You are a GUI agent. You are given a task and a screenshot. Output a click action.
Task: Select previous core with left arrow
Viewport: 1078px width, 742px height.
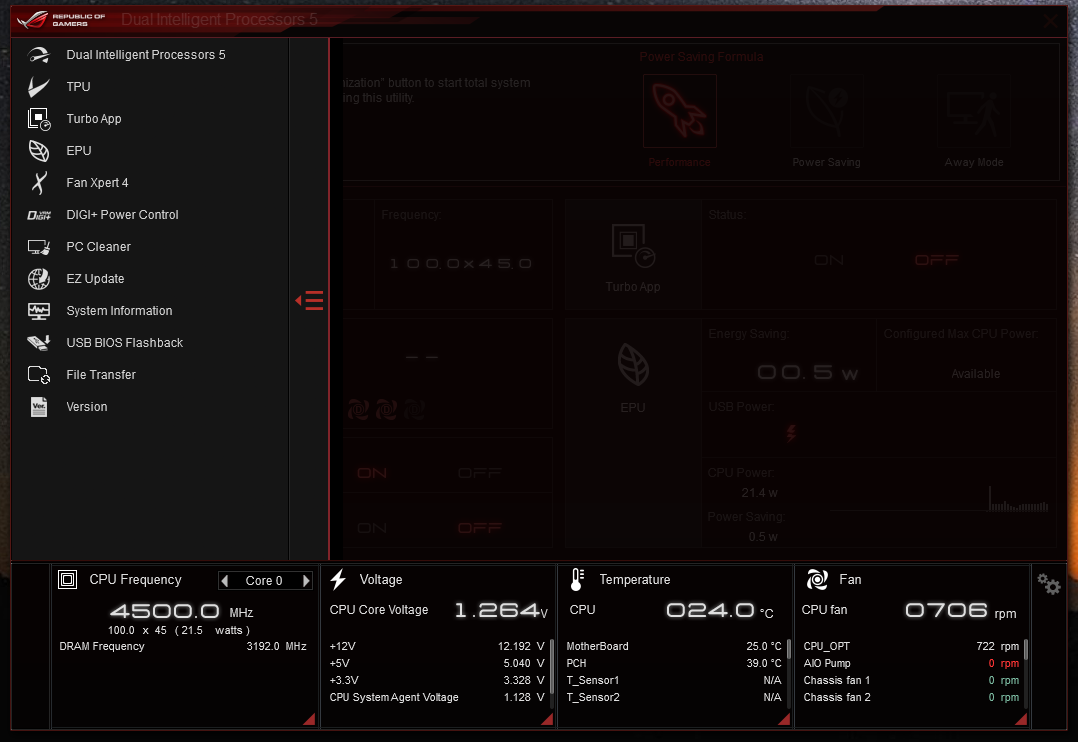click(225, 581)
